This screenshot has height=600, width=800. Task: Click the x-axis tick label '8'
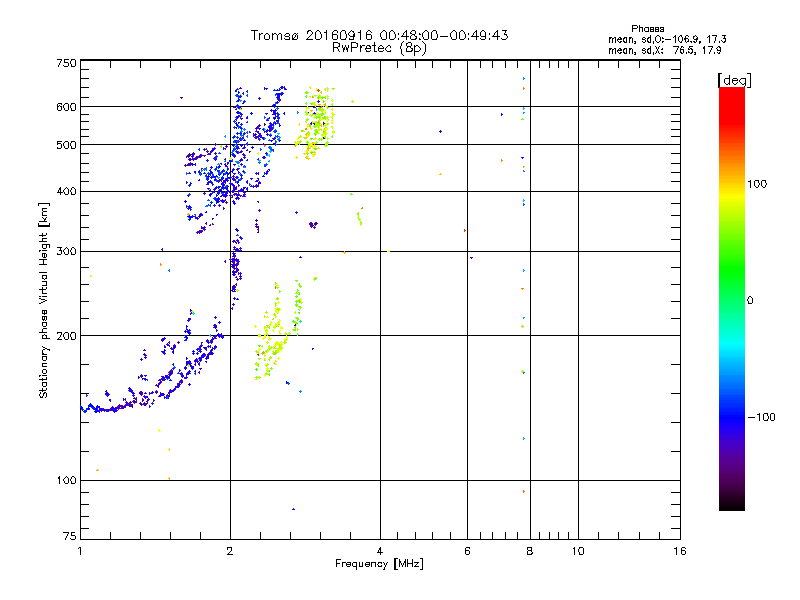pos(530,551)
